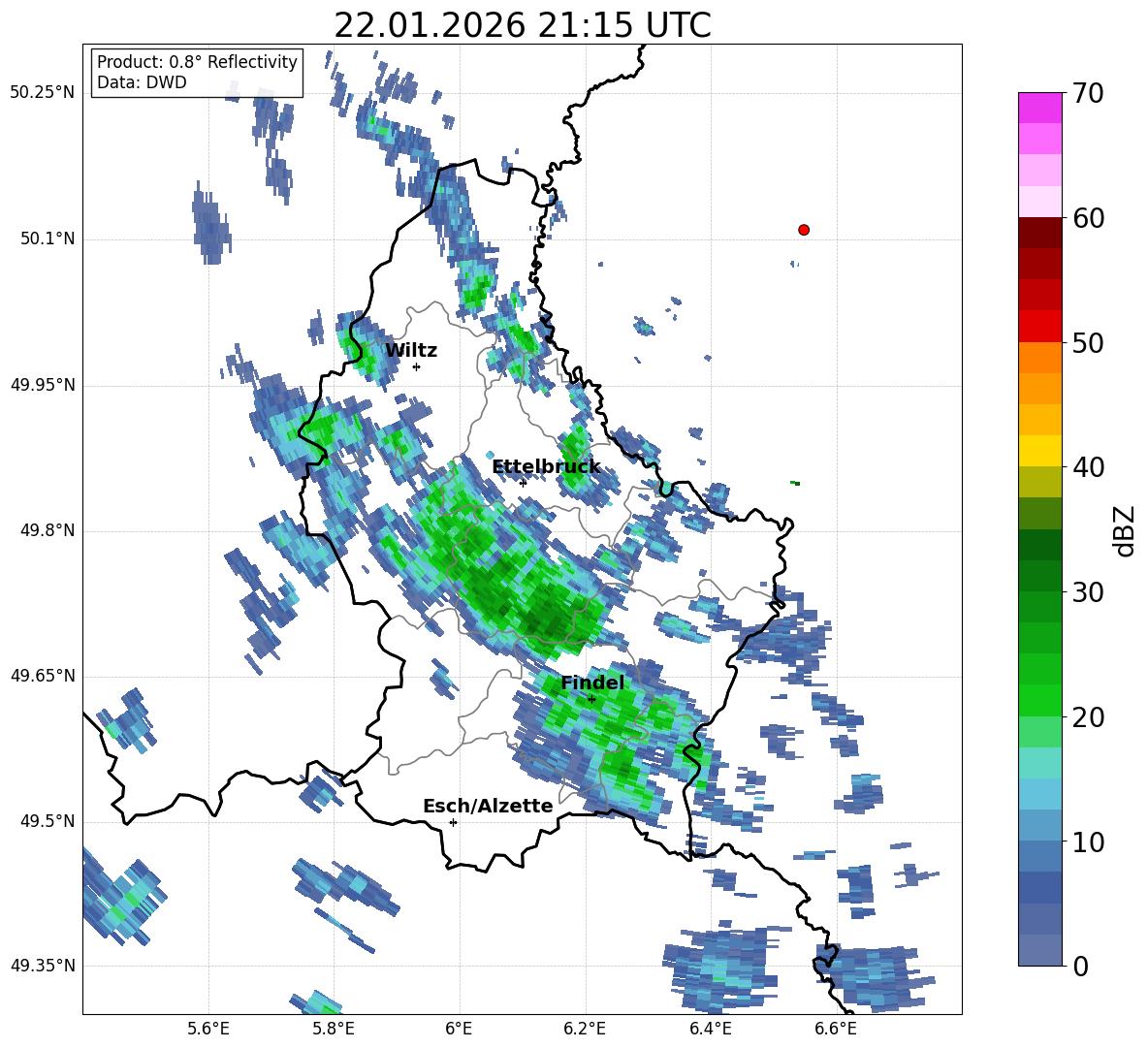Pick the magenta top swatch of colorbar
The width and height of the screenshot is (1148, 1048).
point(1039,108)
